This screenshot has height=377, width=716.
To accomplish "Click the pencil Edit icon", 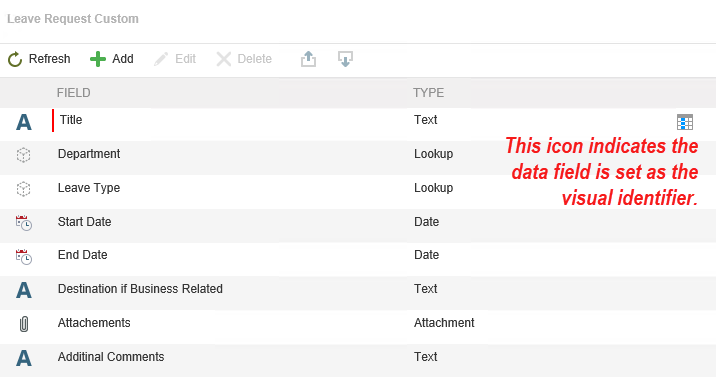I will (161, 59).
